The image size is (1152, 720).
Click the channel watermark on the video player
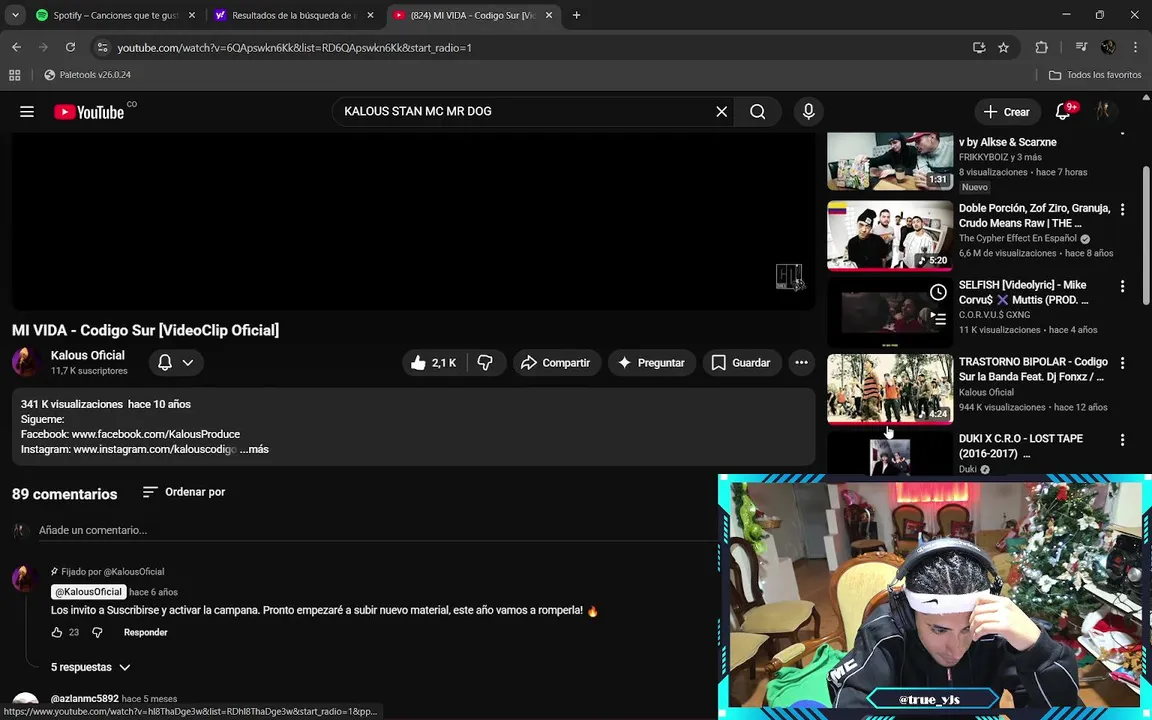pos(790,277)
